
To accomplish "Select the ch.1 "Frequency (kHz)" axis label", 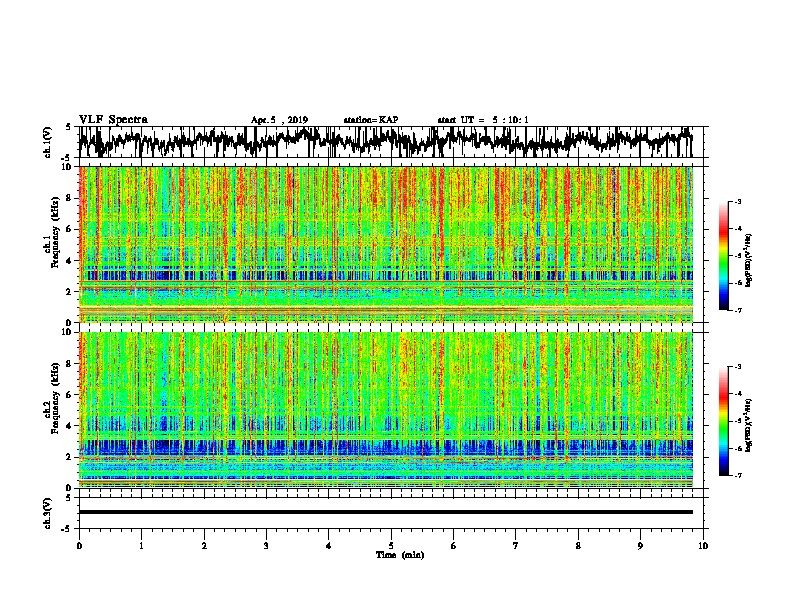I will (55, 233).
